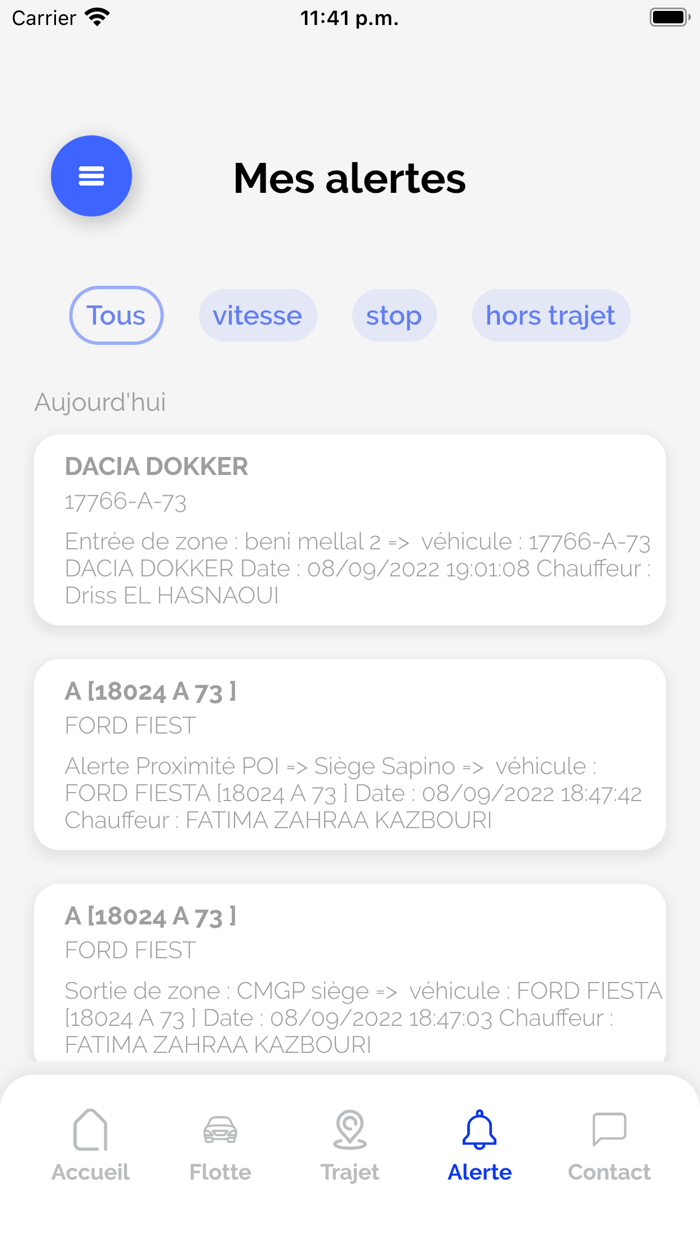Switch to the Contact tab
Image resolution: width=700 pixels, height=1244 pixels.
point(608,1145)
